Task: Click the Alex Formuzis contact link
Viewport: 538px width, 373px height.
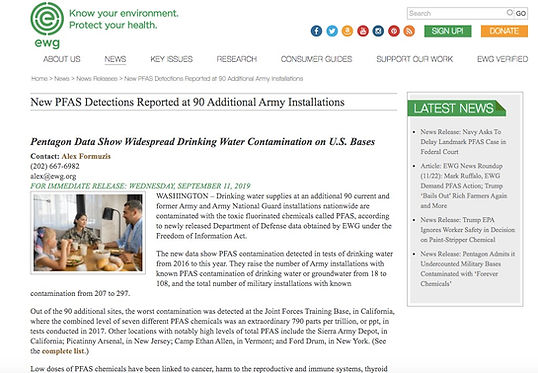Action: point(86,156)
